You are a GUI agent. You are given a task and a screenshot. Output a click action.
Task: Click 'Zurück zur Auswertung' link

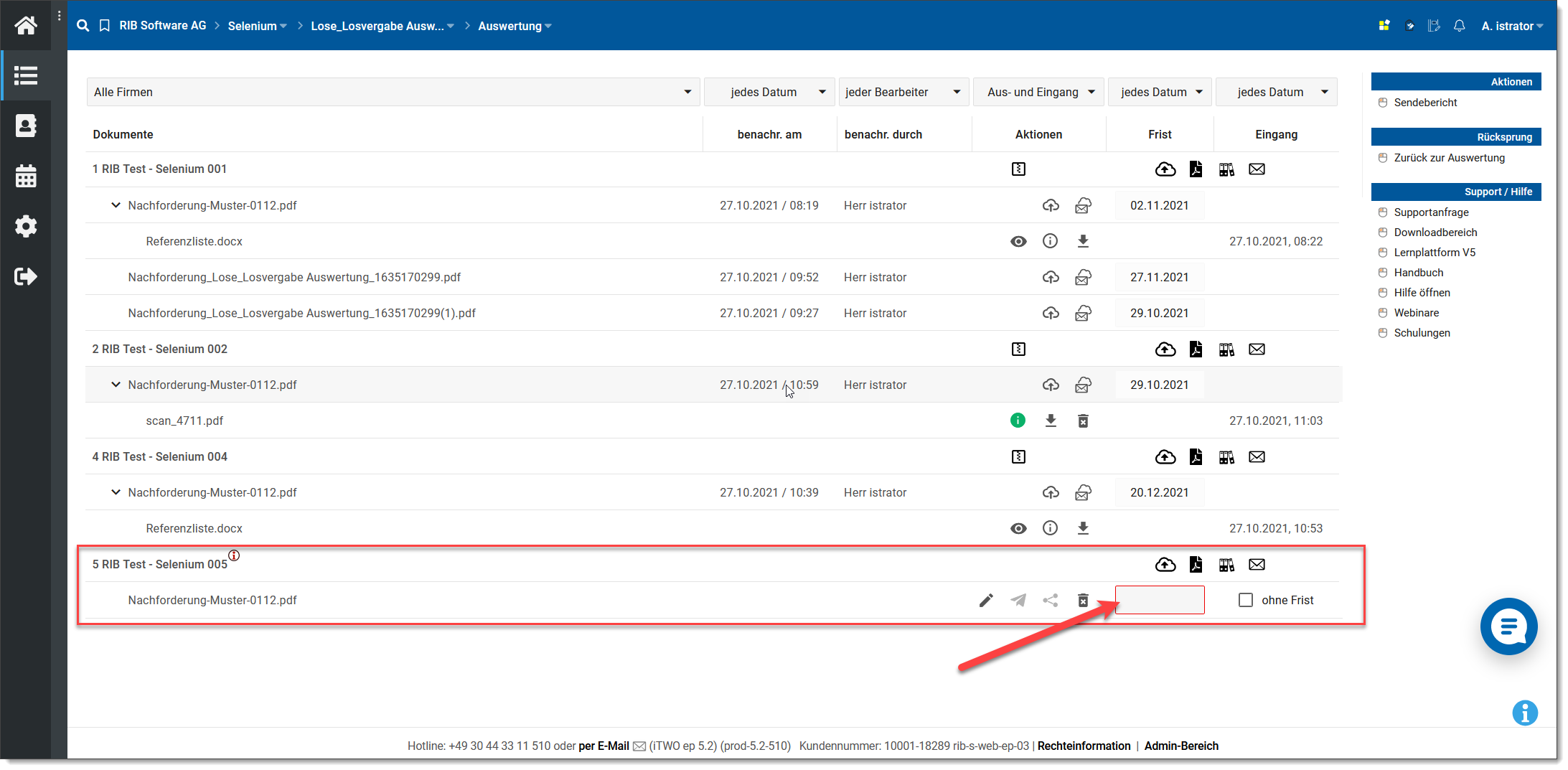(x=1449, y=158)
